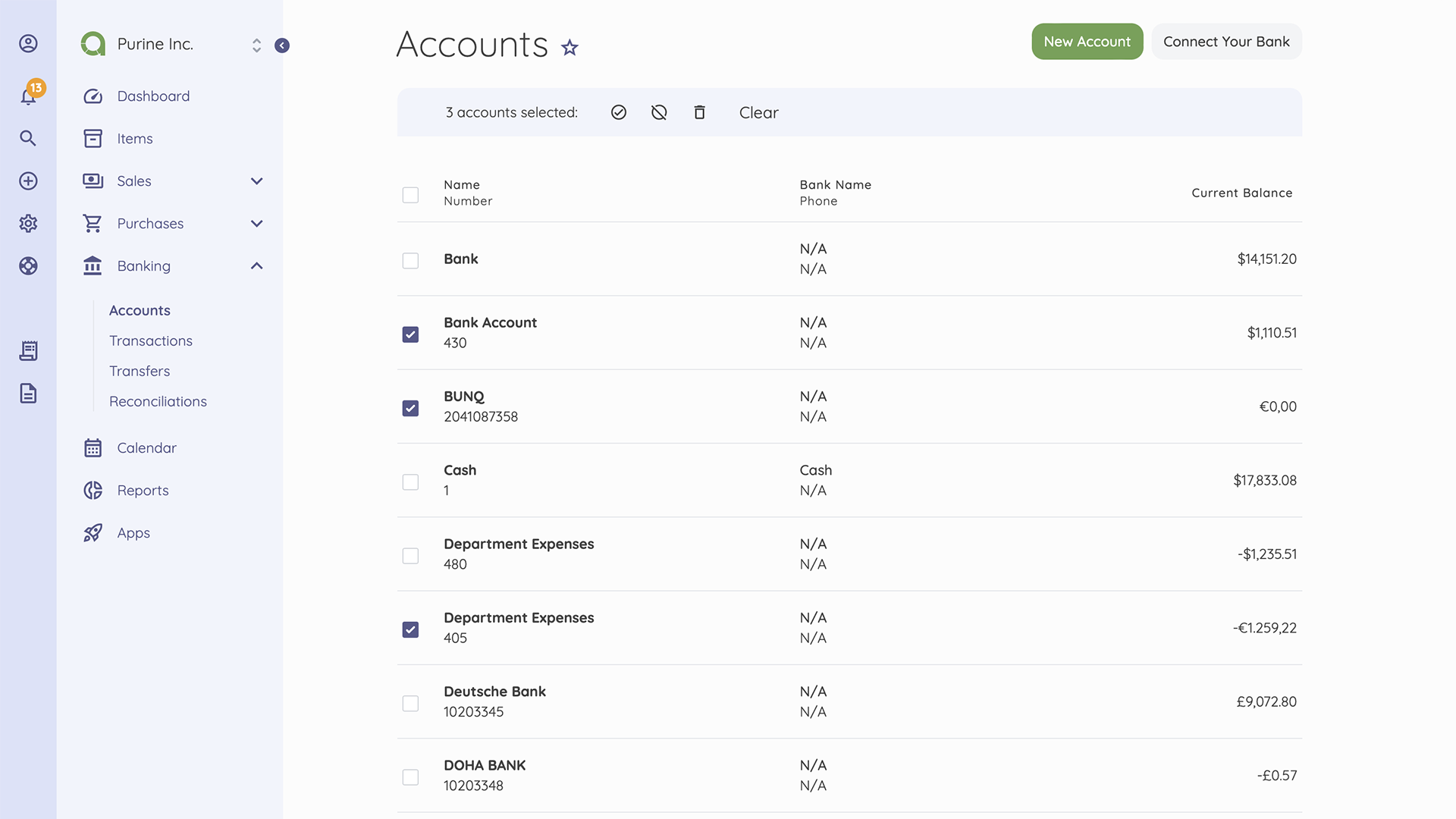Viewport: 1456px width, 819px height.
Task: Open settings via the gear icon
Action: [x=28, y=223]
